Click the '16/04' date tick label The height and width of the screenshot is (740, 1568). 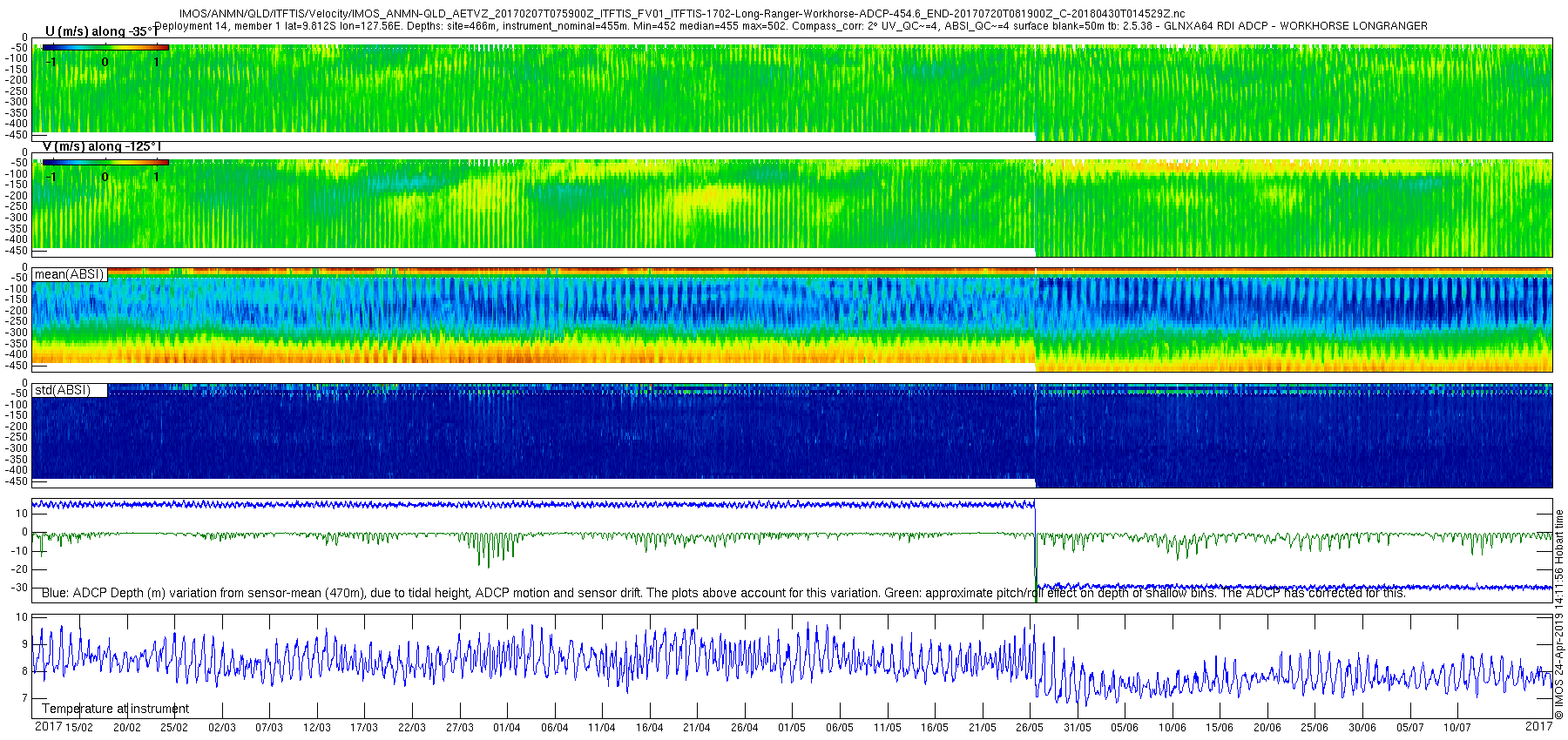click(x=650, y=727)
